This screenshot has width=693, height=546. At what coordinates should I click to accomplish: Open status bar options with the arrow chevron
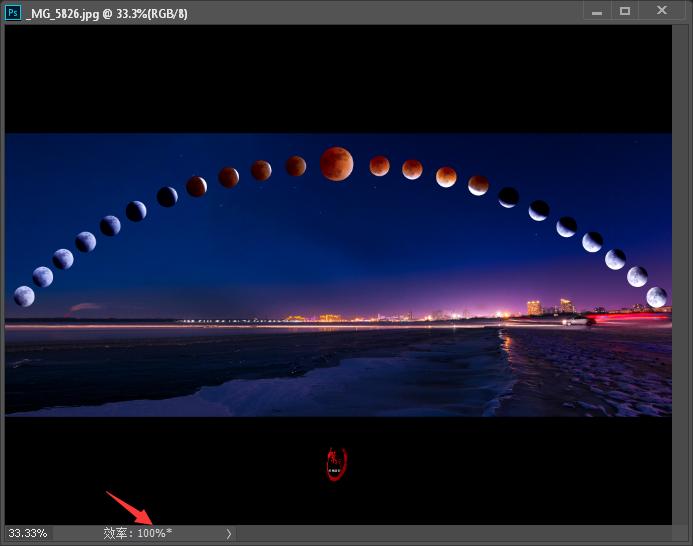click(x=229, y=534)
